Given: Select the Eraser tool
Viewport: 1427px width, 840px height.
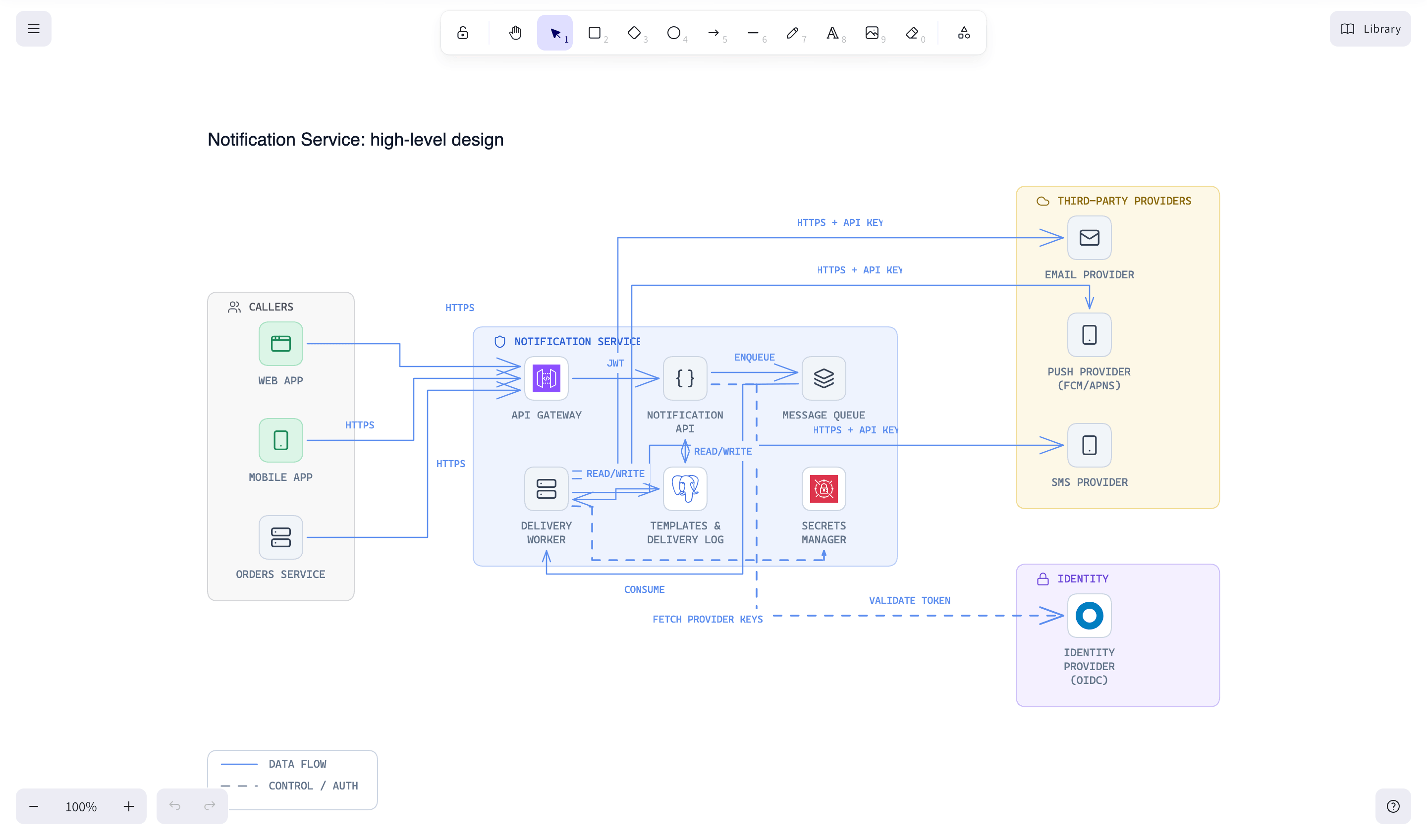Looking at the screenshot, I should 912,33.
